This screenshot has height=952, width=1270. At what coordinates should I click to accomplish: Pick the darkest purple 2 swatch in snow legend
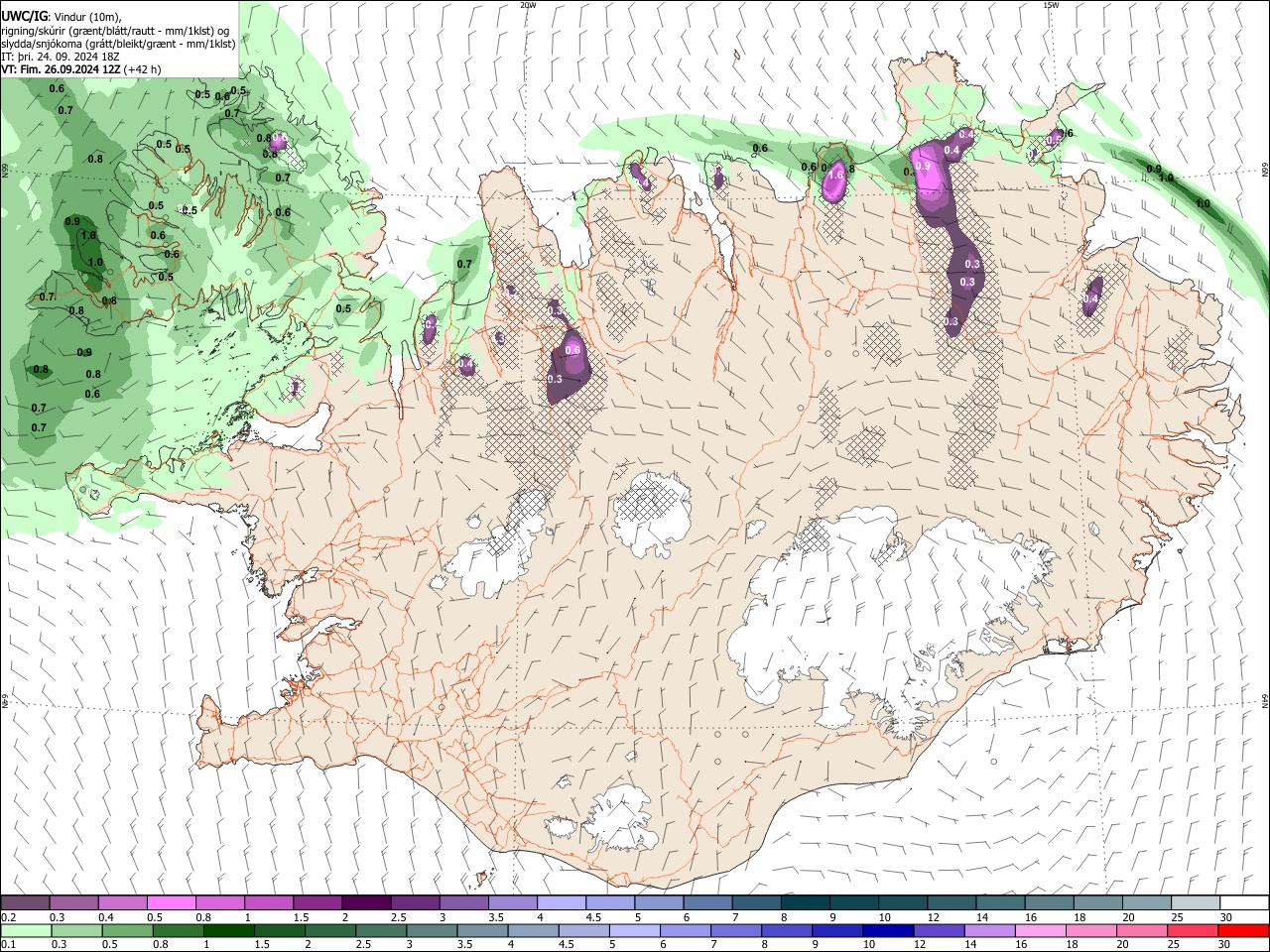point(366,903)
